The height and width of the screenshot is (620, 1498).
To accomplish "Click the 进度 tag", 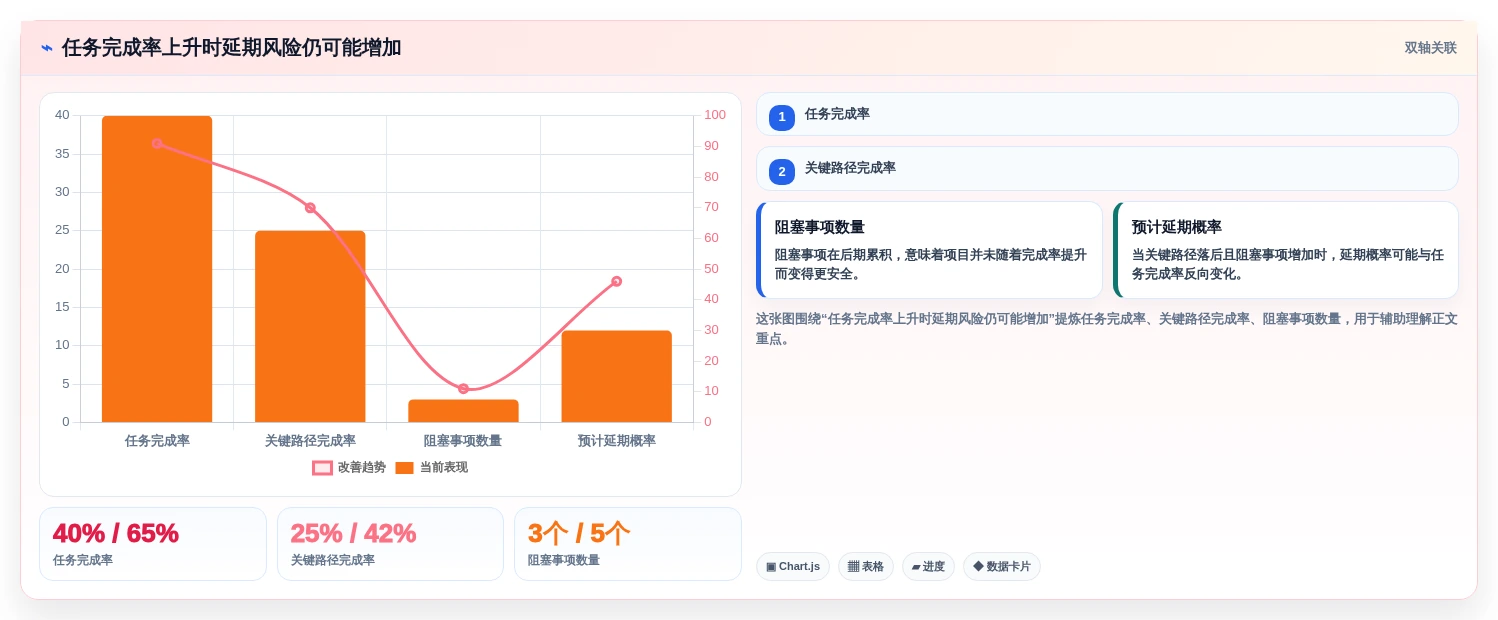I will point(928,567).
